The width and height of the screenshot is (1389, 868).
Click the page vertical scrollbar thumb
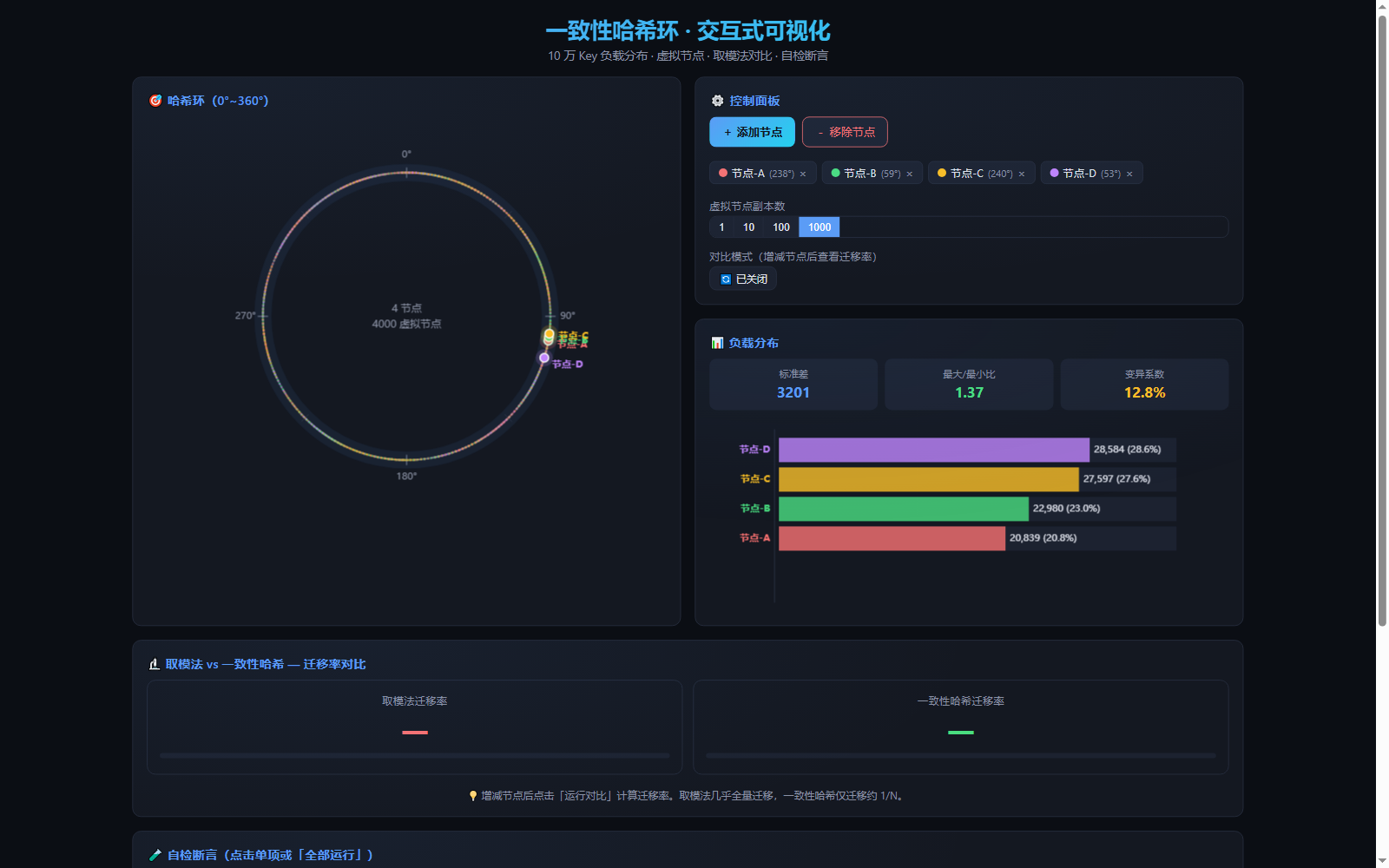(1382, 319)
